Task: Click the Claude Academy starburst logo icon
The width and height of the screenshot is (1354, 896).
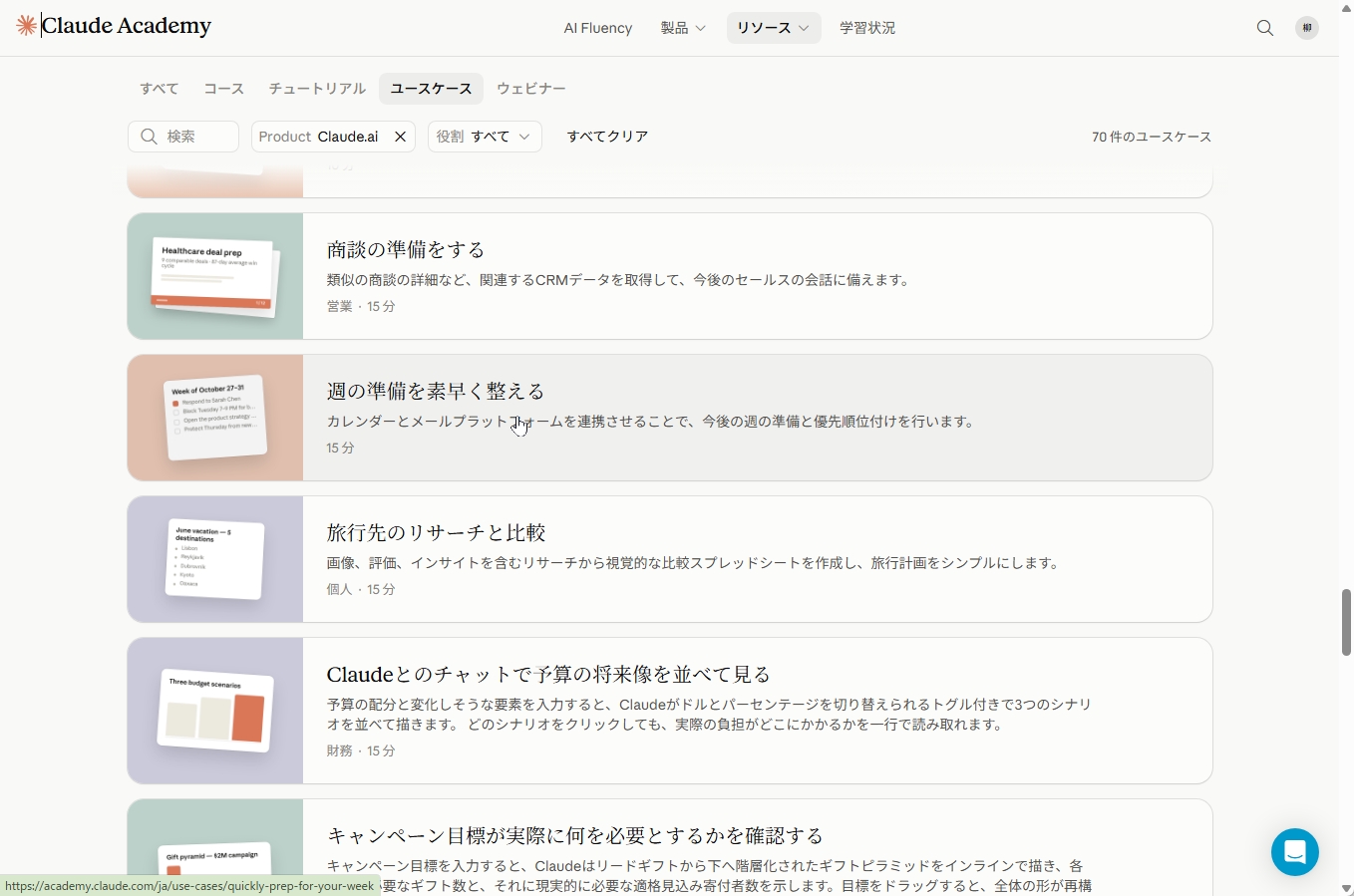Action: [x=27, y=26]
